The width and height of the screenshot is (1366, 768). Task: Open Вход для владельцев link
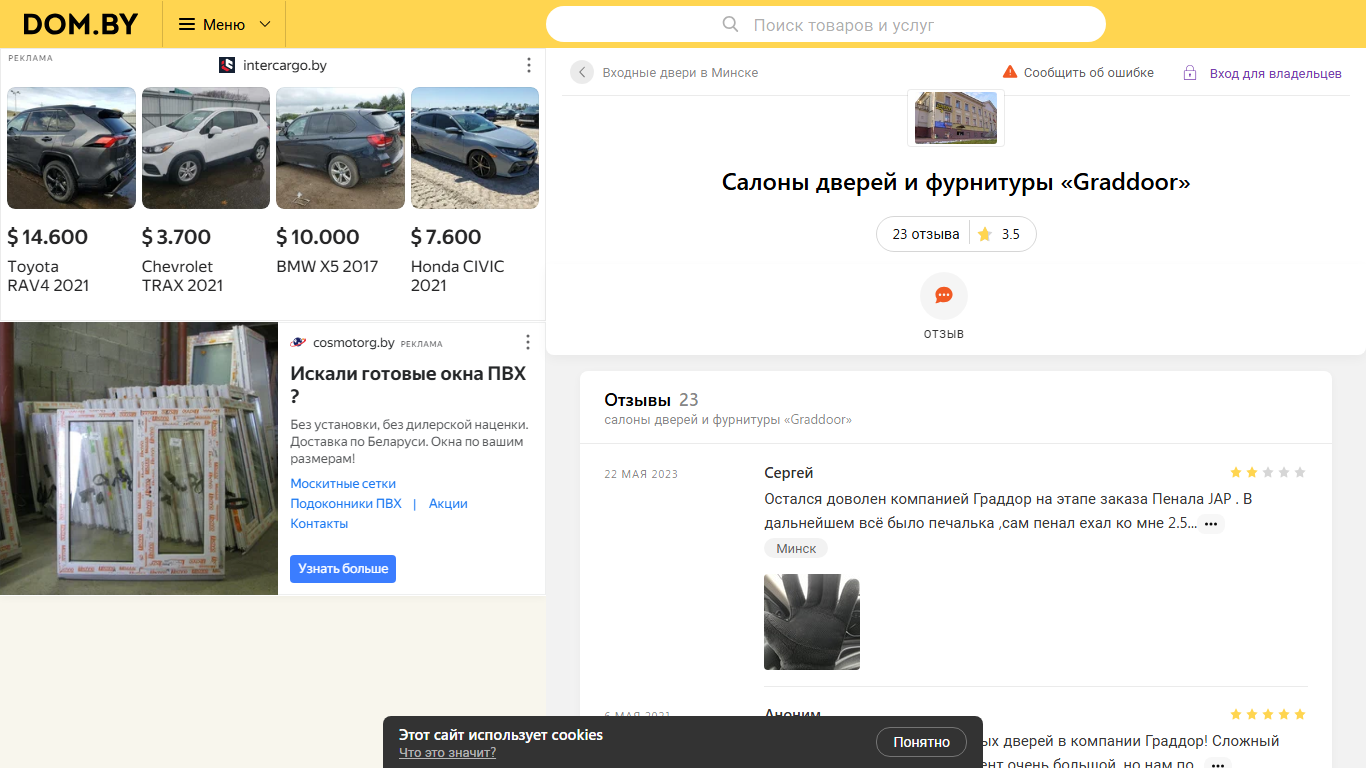(x=1276, y=73)
